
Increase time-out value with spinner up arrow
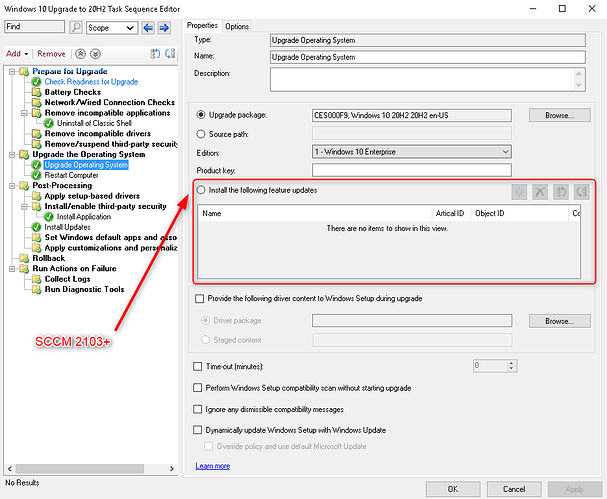click(x=511, y=363)
